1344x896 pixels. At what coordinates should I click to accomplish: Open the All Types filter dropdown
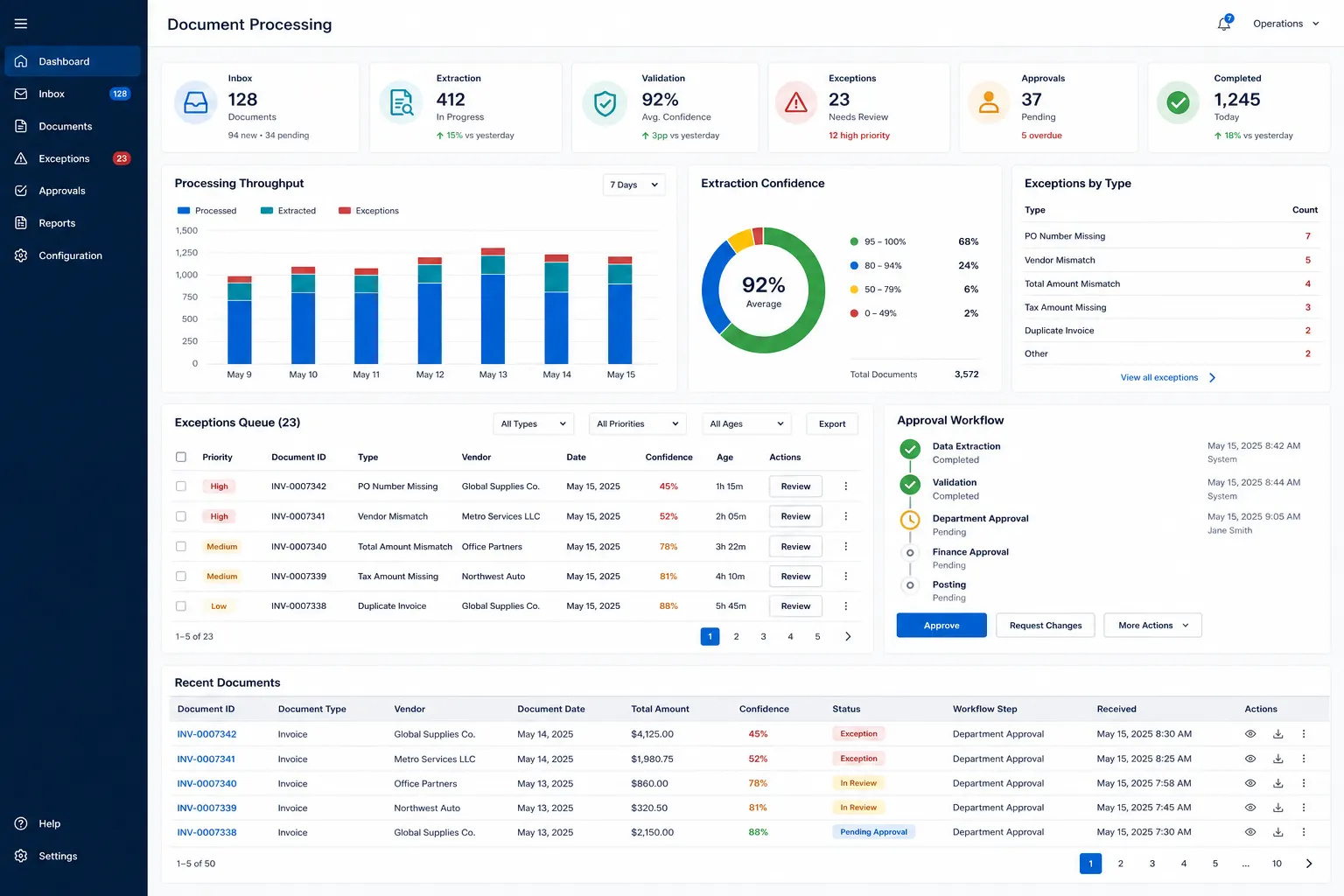point(534,423)
